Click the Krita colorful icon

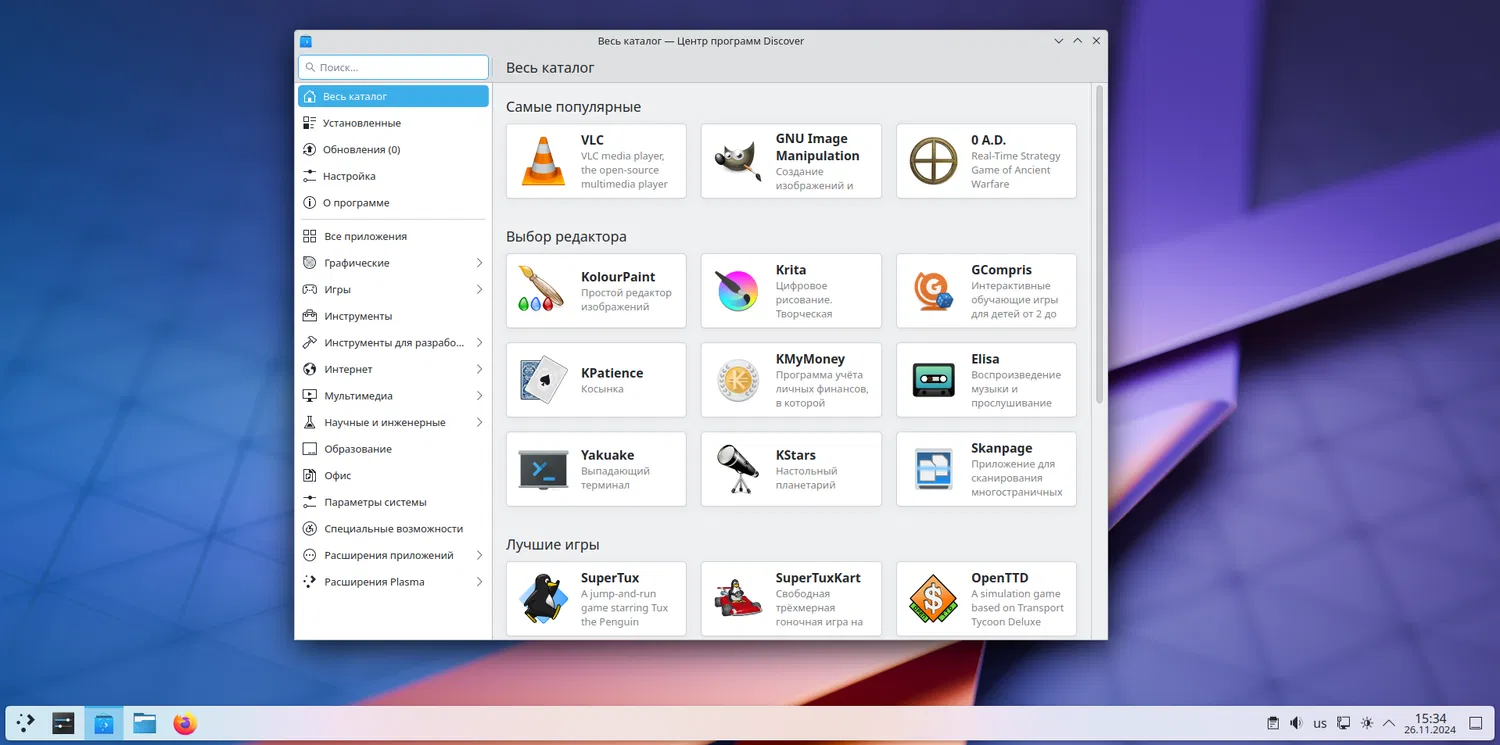pyautogui.click(x=739, y=291)
